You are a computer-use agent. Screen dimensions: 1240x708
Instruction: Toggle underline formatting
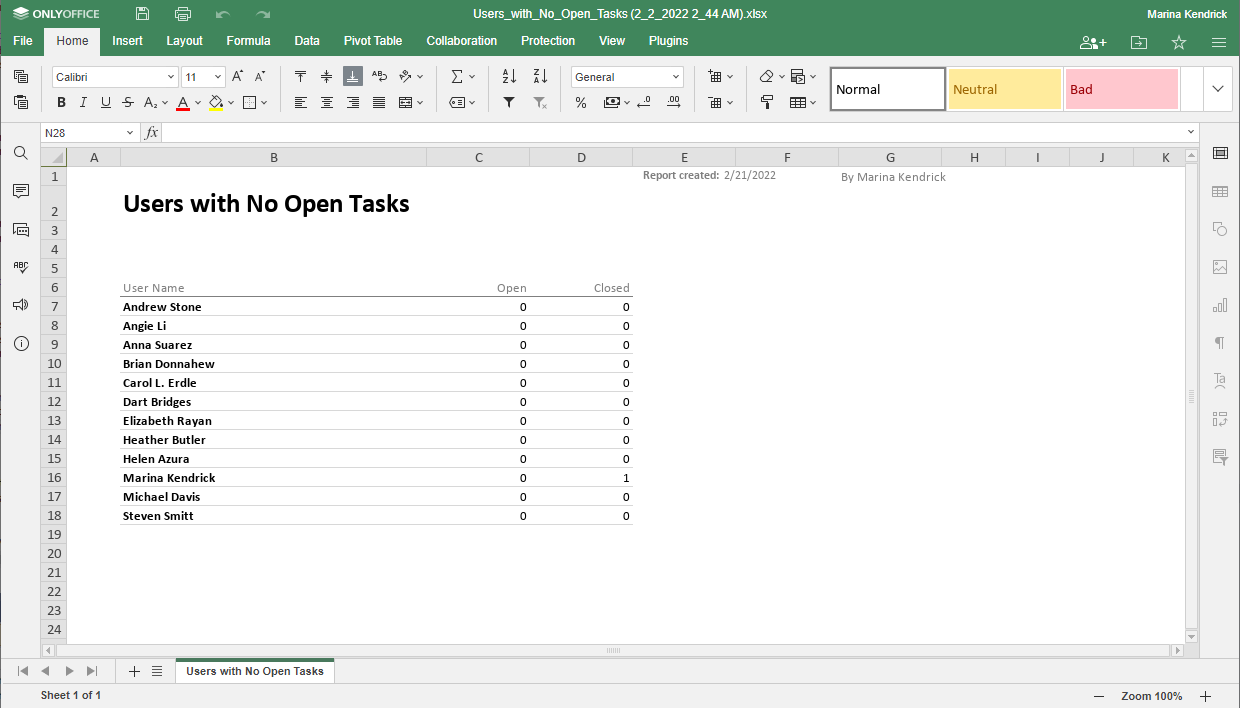tap(105, 102)
